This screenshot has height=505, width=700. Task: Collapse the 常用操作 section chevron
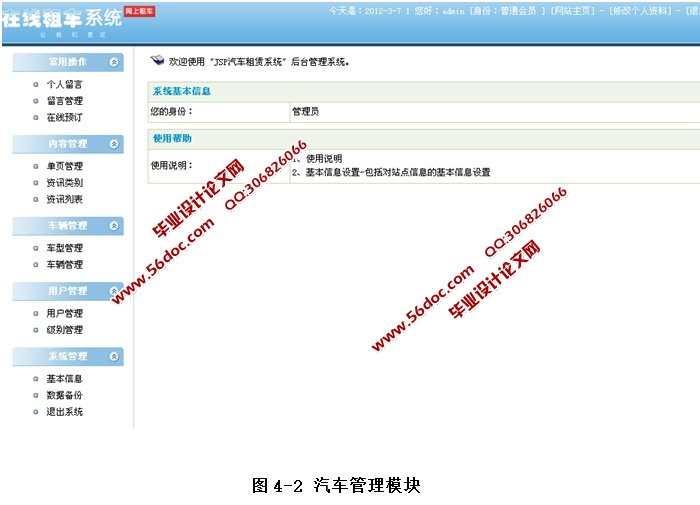click(x=114, y=62)
